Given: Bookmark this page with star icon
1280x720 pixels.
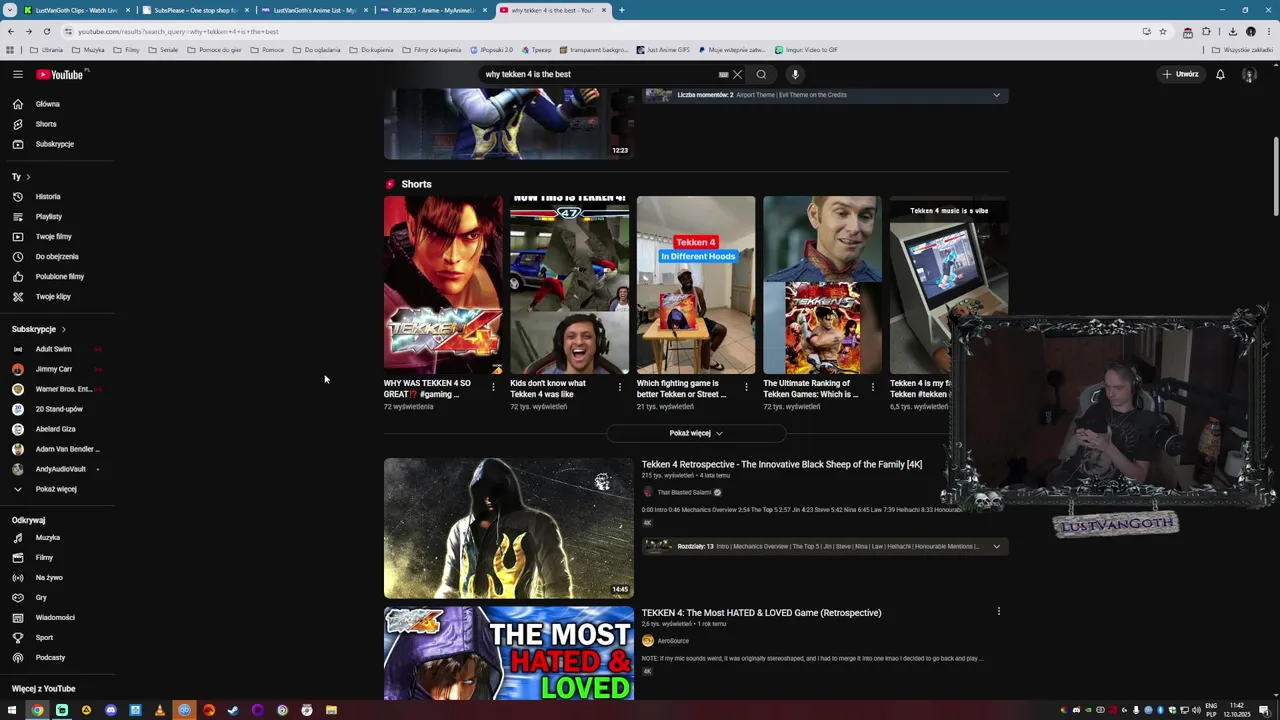Looking at the screenshot, I should coord(1162,31).
